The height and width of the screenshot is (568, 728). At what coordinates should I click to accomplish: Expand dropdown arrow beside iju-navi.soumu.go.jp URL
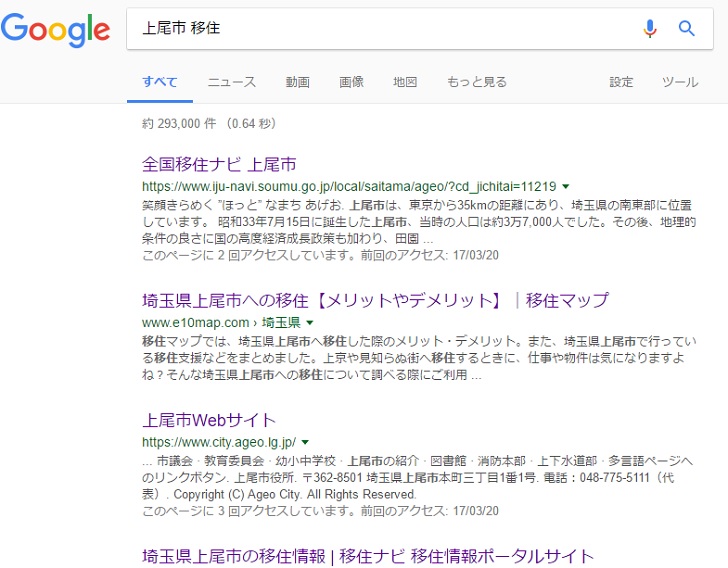pyautogui.click(x=566, y=187)
